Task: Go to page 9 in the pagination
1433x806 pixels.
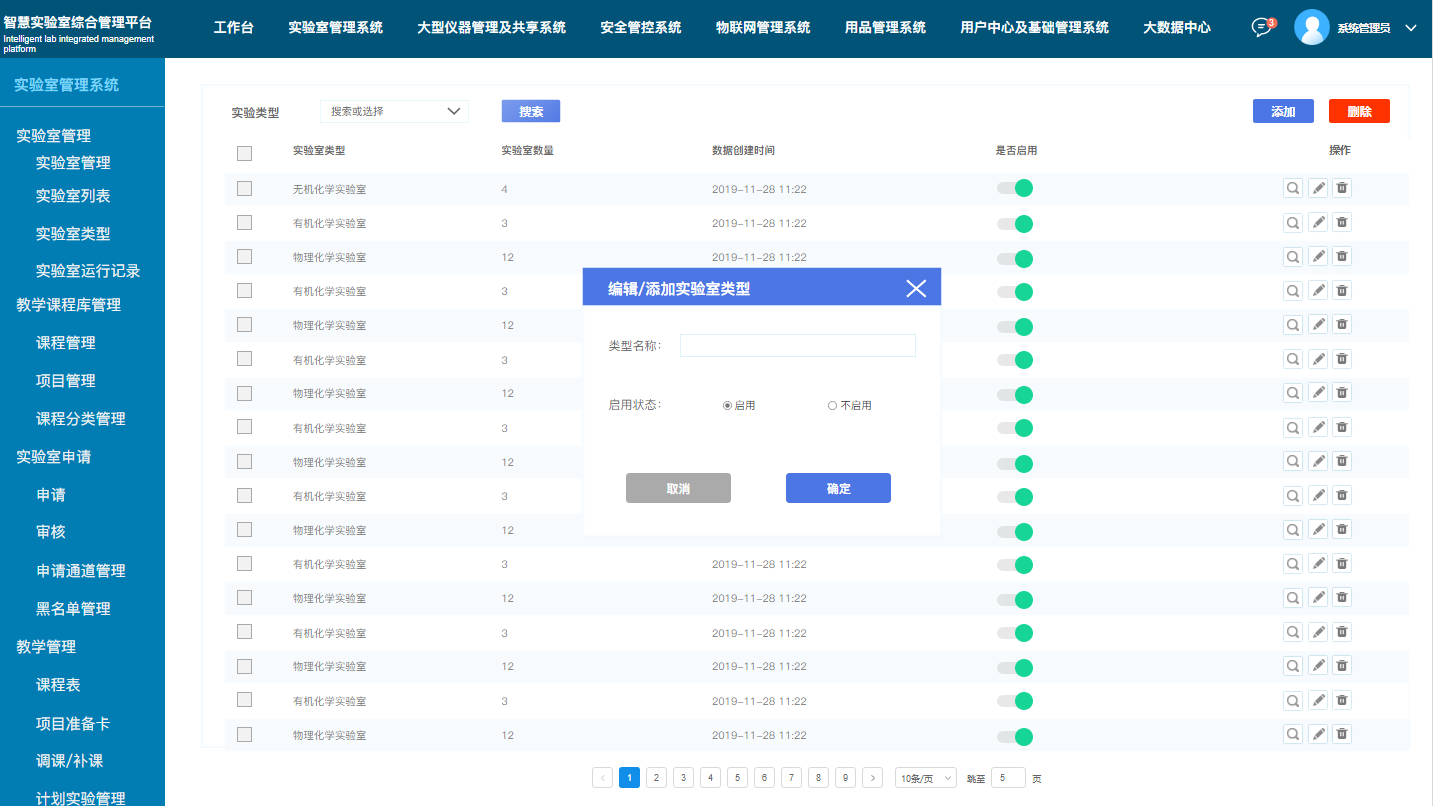Action: tap(845, 778)
